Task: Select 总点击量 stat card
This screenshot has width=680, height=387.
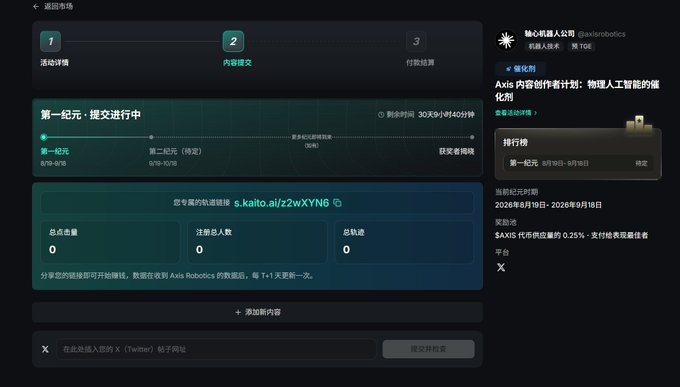Action: [110, 242]
